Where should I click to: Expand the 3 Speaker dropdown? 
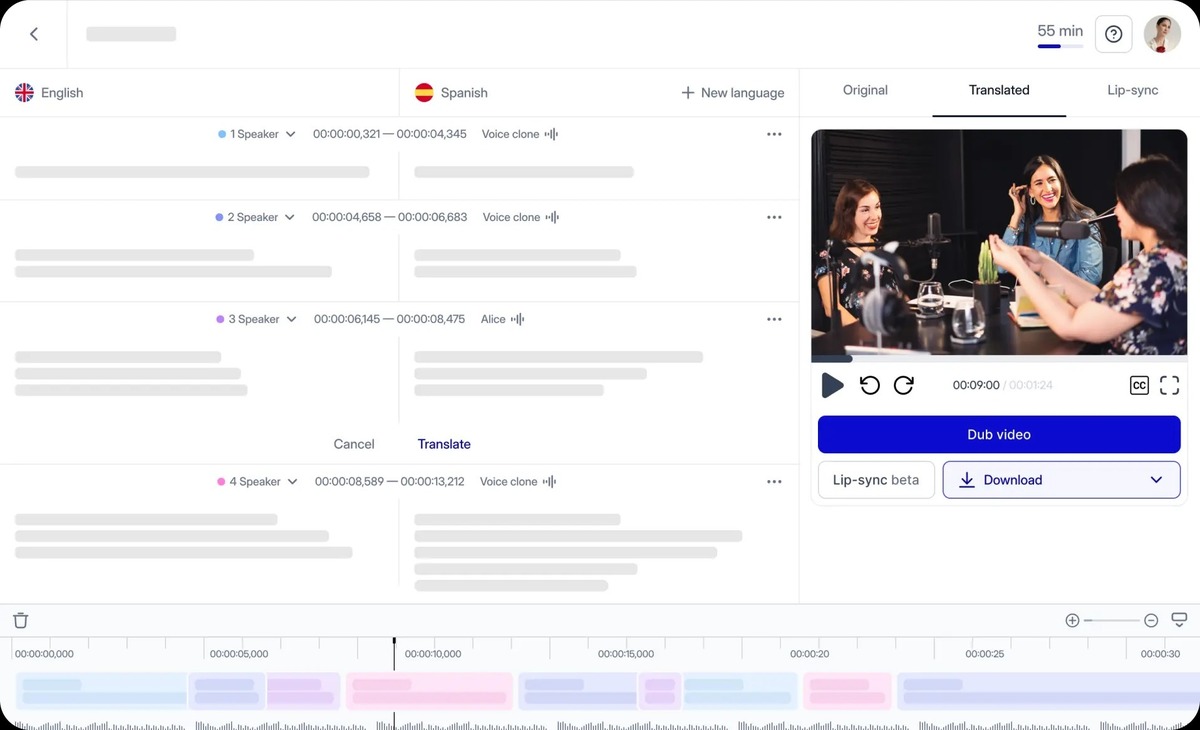point(291,319)
